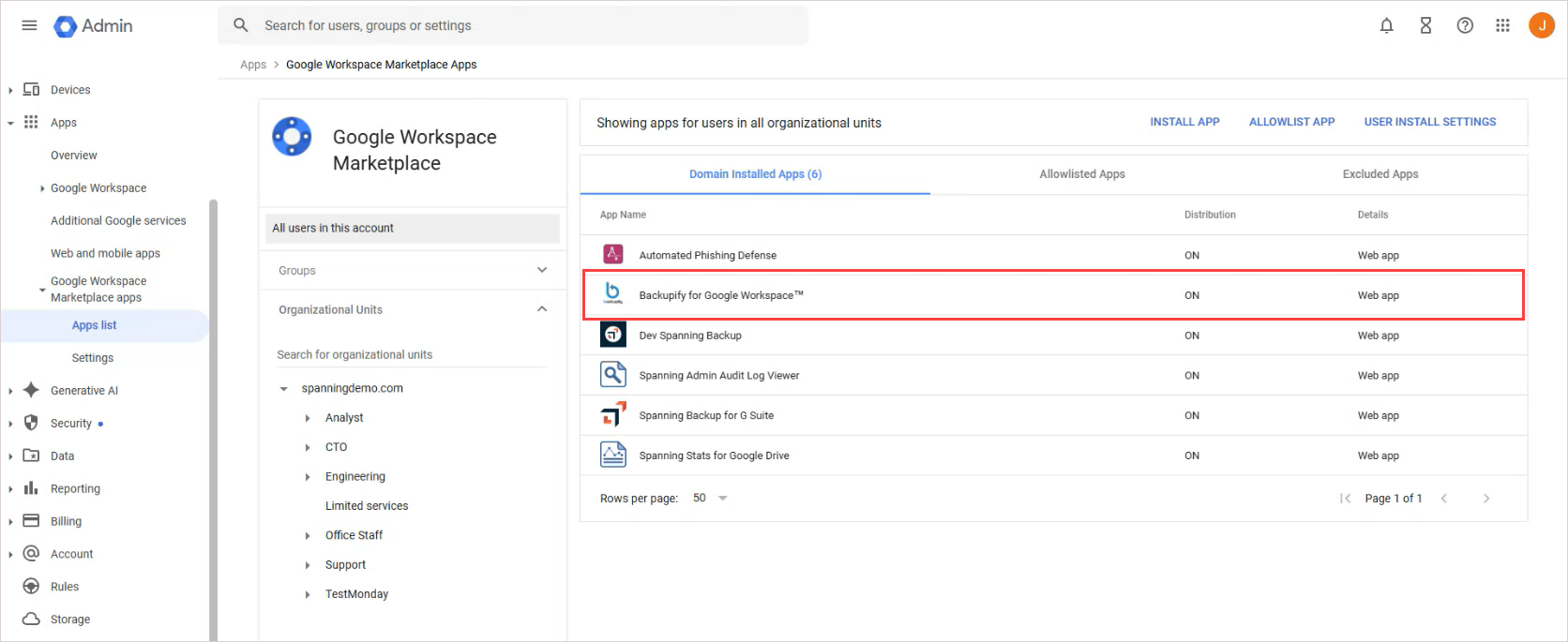Viewport: 1568px width, 642px height.
Task: Click the sidebar vertical scrollbar
Action: [x=213, y=420]
